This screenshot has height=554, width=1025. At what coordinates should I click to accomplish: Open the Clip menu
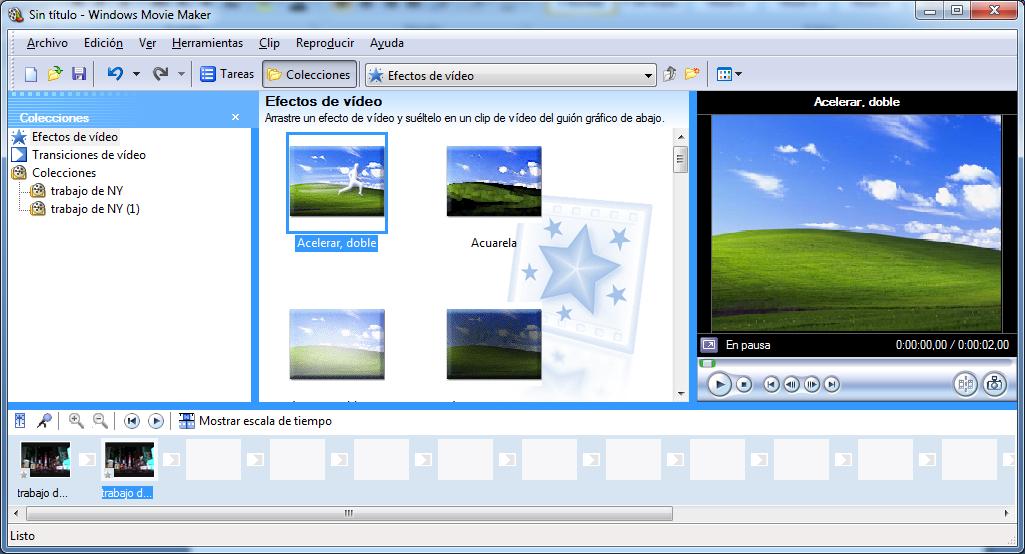tap(269, 43)
